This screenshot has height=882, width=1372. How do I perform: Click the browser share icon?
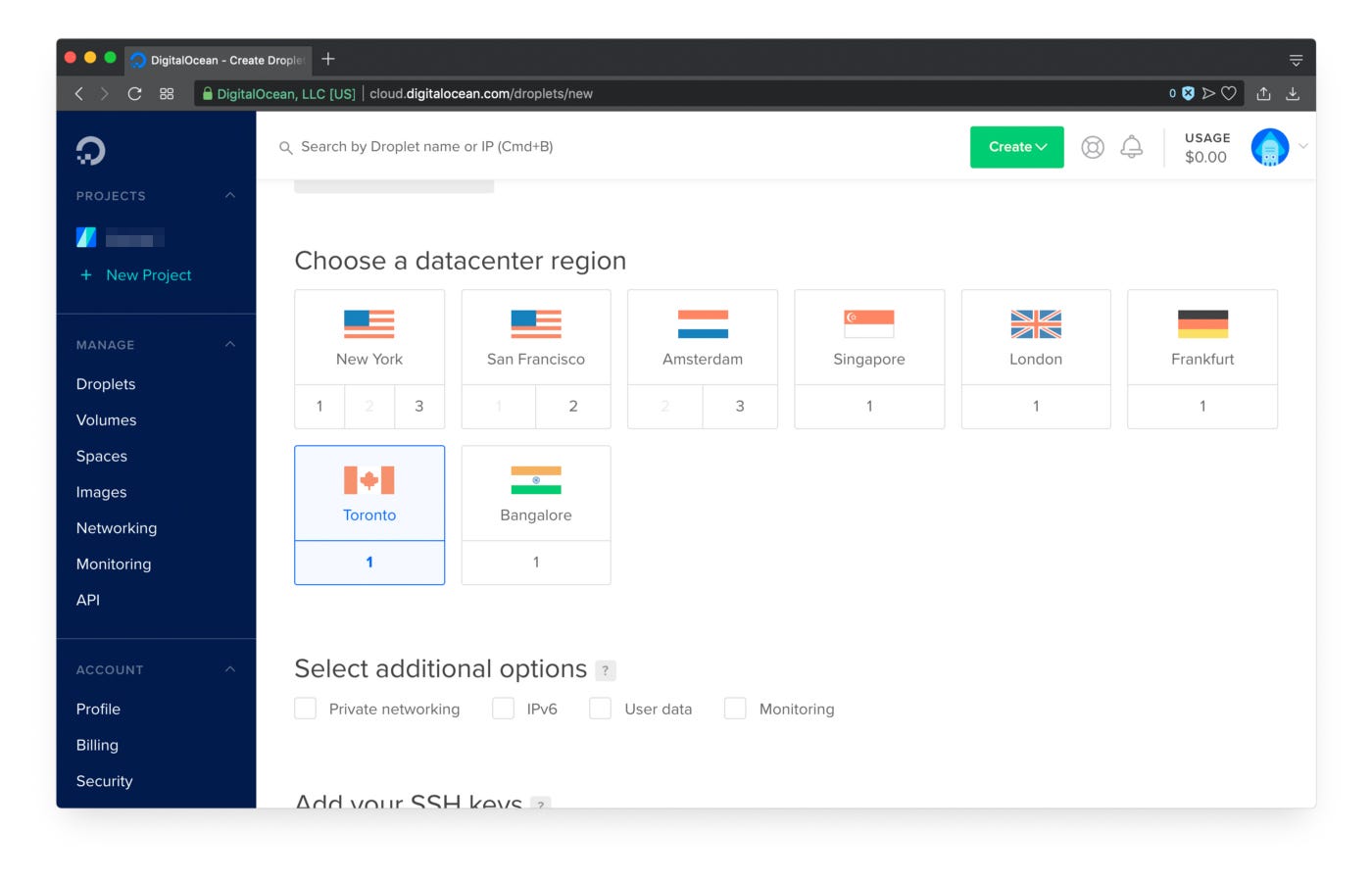(x=1264, y=93)
